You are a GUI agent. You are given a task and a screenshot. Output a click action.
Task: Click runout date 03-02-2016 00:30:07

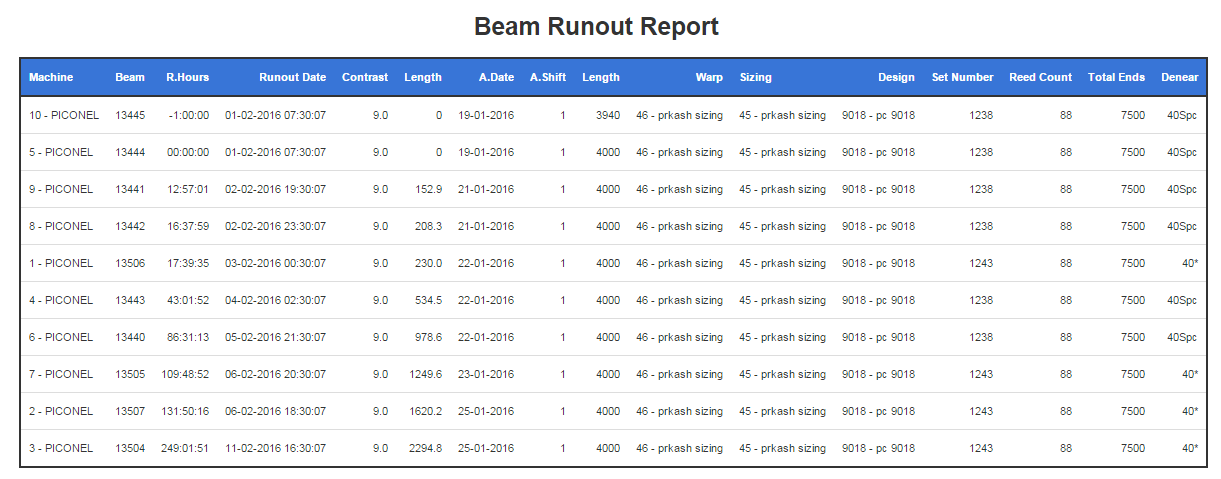pyautogui.click(x=275, y=263)
